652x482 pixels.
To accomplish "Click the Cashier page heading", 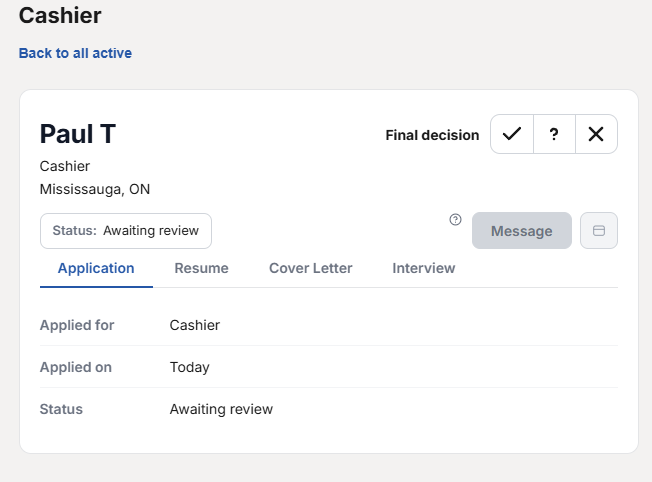I will point(60,15).
